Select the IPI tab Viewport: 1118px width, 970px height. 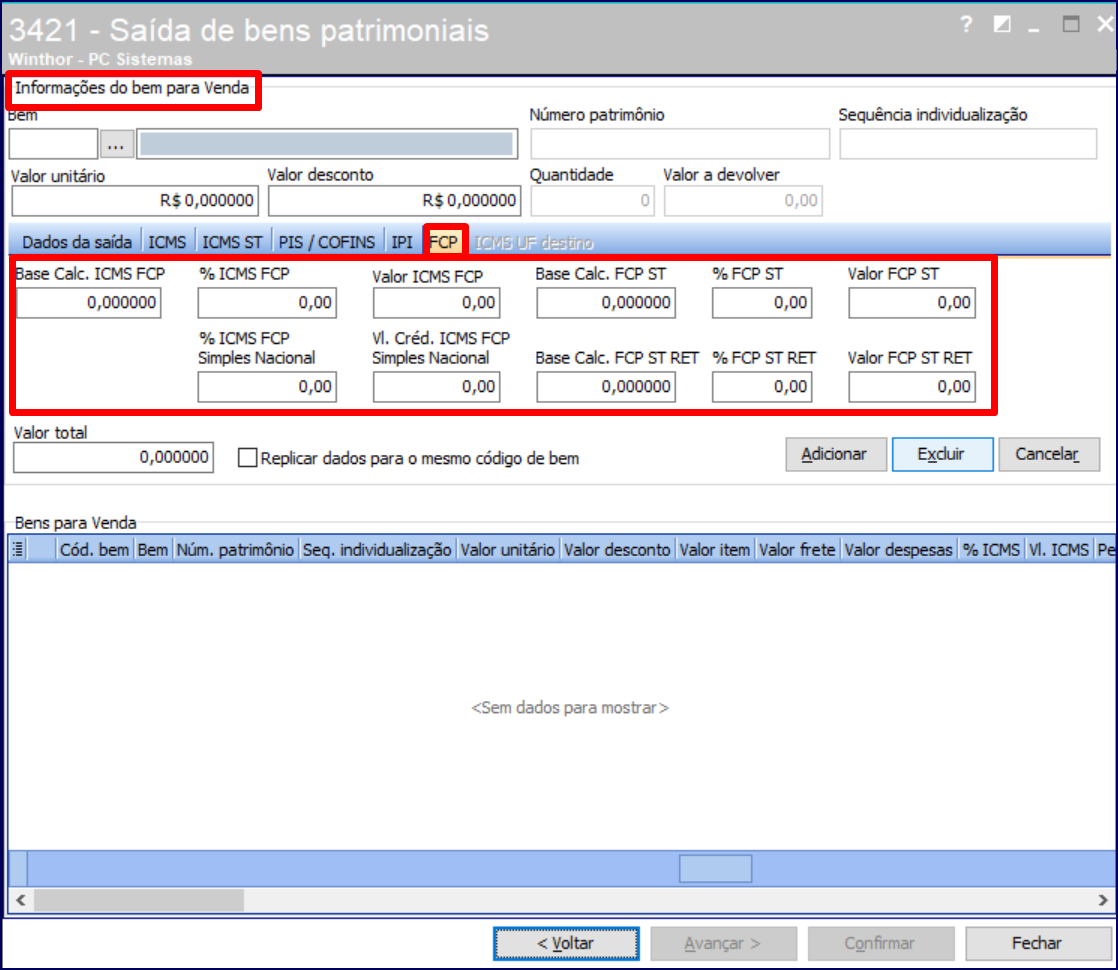(402, 242)
